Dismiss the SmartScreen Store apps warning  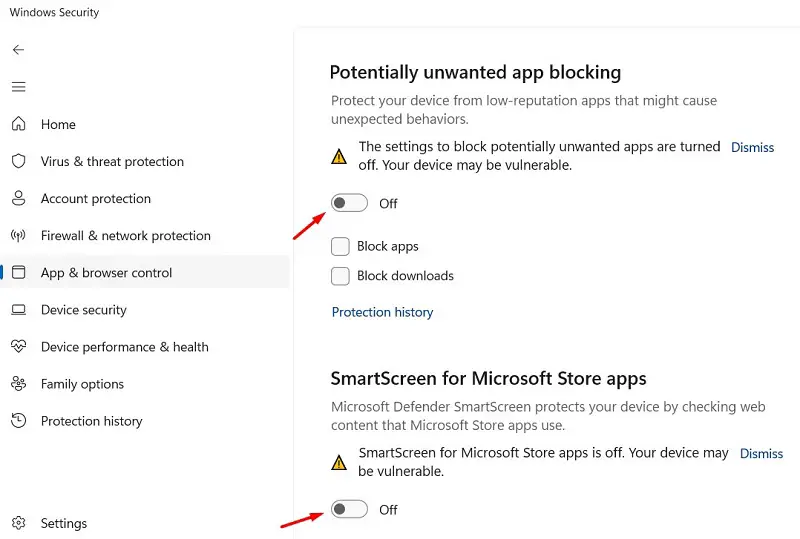click(x=761, y=454)
